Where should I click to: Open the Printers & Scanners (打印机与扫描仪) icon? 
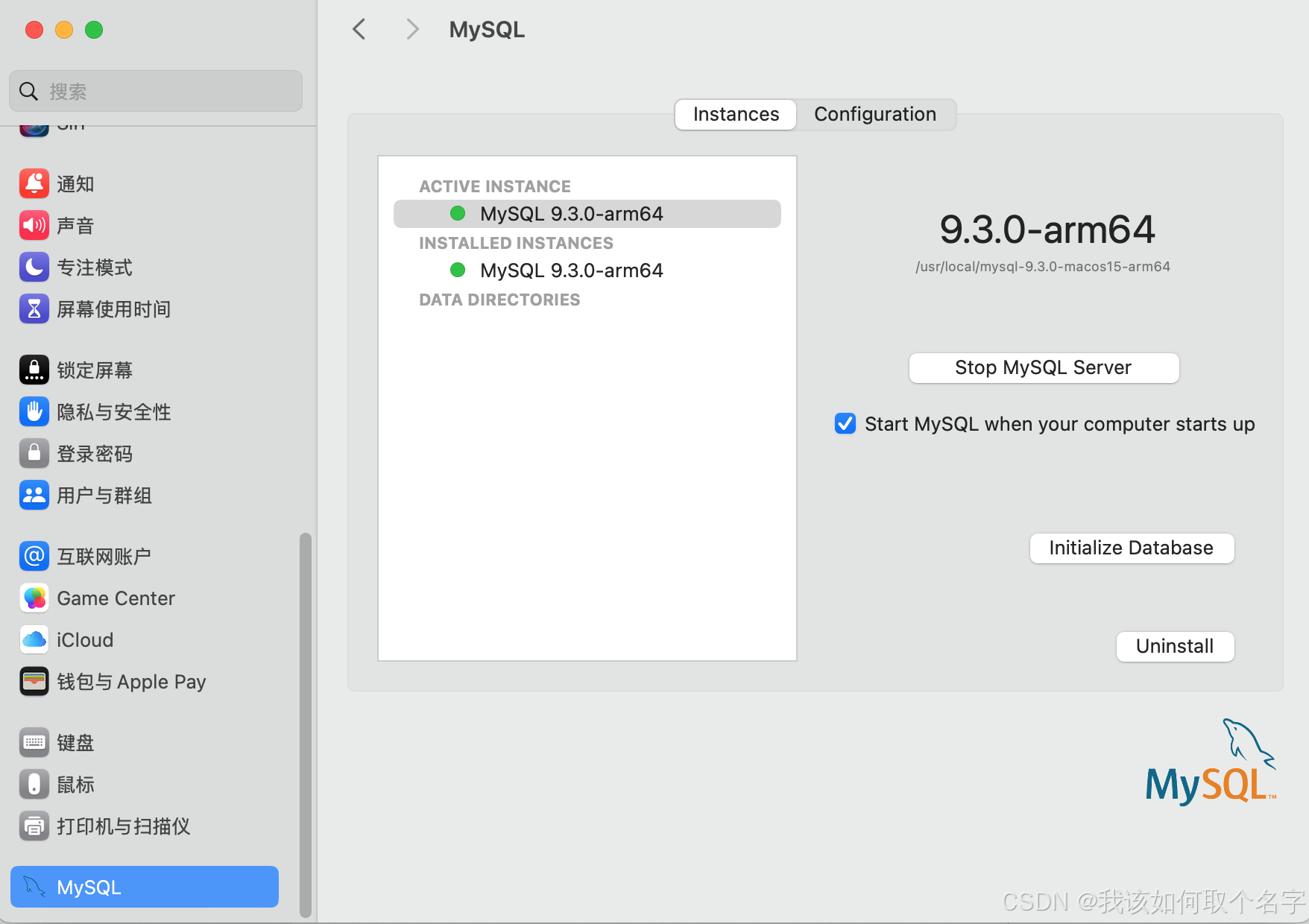(x=34, y=826)
